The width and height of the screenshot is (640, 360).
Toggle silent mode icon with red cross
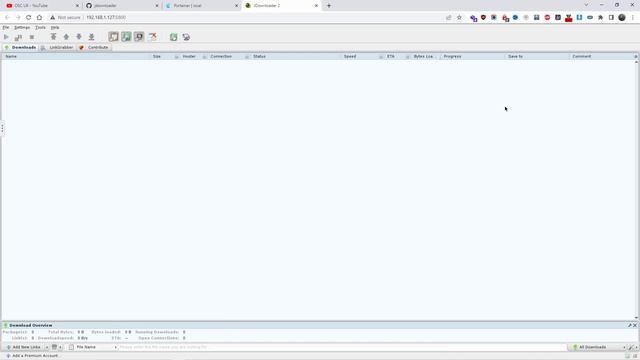152,37
